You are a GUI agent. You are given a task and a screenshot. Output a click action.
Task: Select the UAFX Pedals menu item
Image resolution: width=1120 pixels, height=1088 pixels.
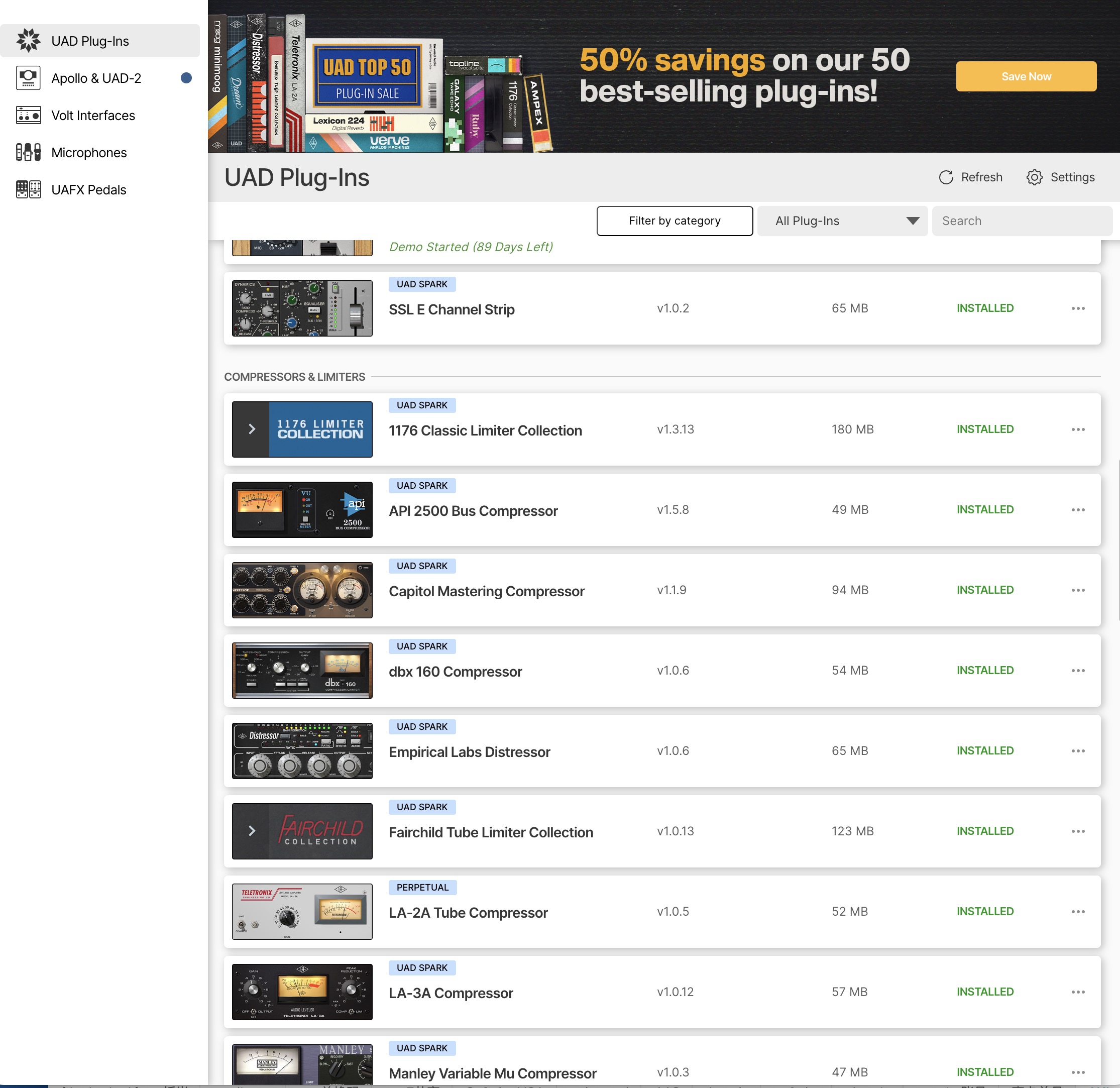(x=88, y=190)
